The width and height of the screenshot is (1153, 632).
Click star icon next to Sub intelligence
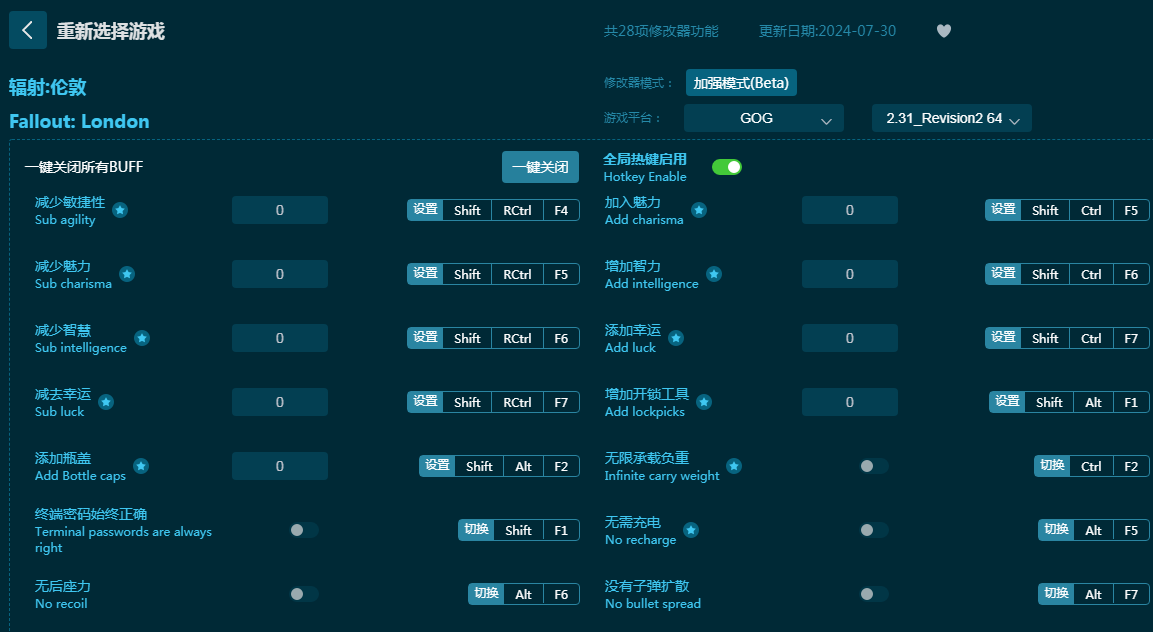[142, 338]
